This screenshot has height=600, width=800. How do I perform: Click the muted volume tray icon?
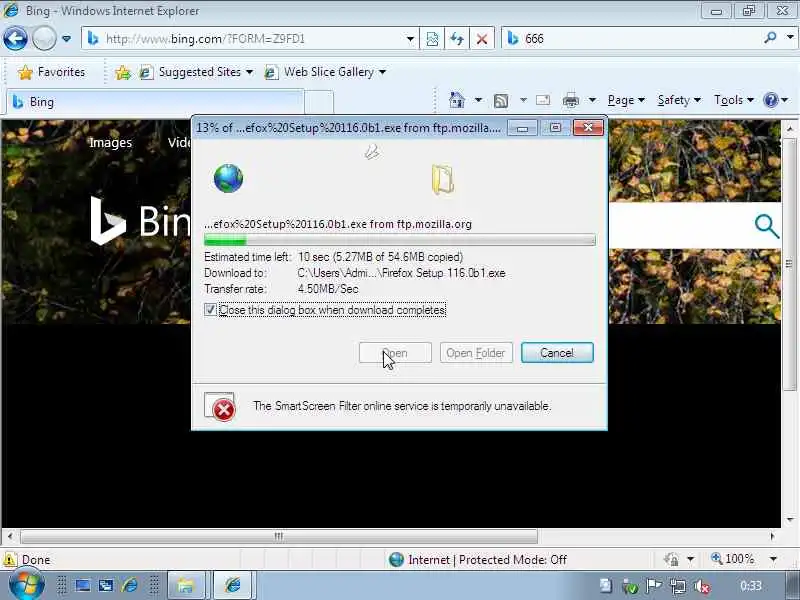pos(703,586)
